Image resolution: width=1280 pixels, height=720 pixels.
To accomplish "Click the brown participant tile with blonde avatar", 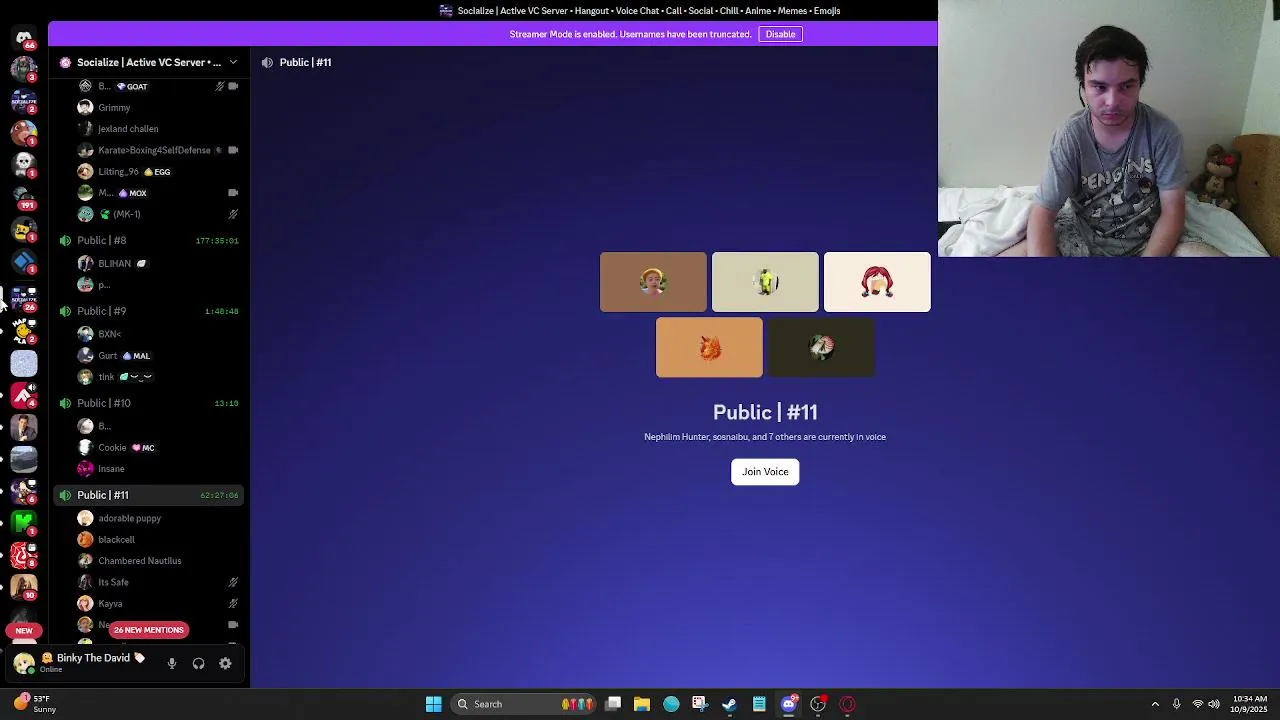I will click(x=653, y=282).
